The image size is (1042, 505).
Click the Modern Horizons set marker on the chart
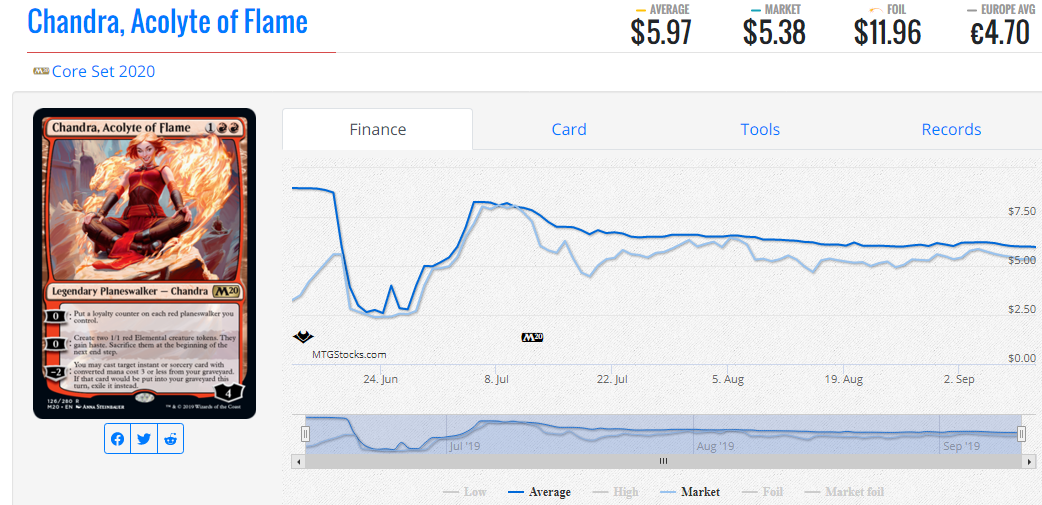pyautogui.click(x=303, y=337)
